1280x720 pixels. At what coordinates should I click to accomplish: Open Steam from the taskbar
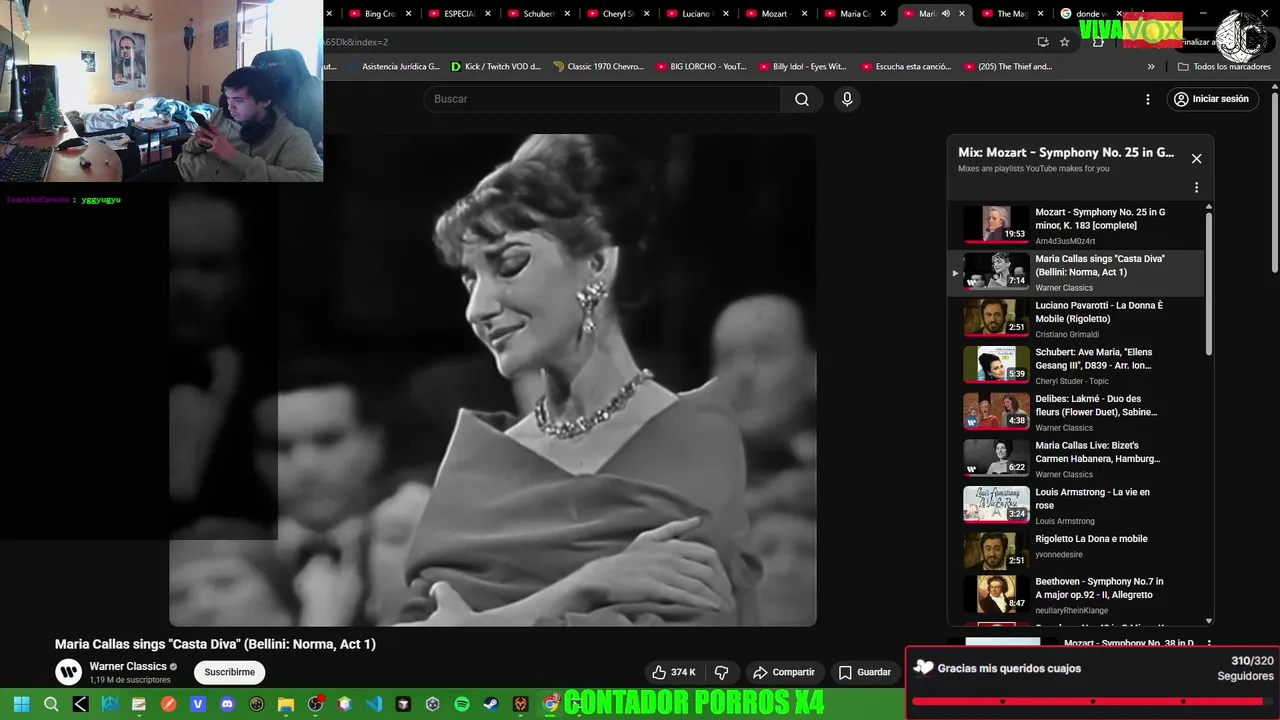pyautogui.click(x=491, y=704)
